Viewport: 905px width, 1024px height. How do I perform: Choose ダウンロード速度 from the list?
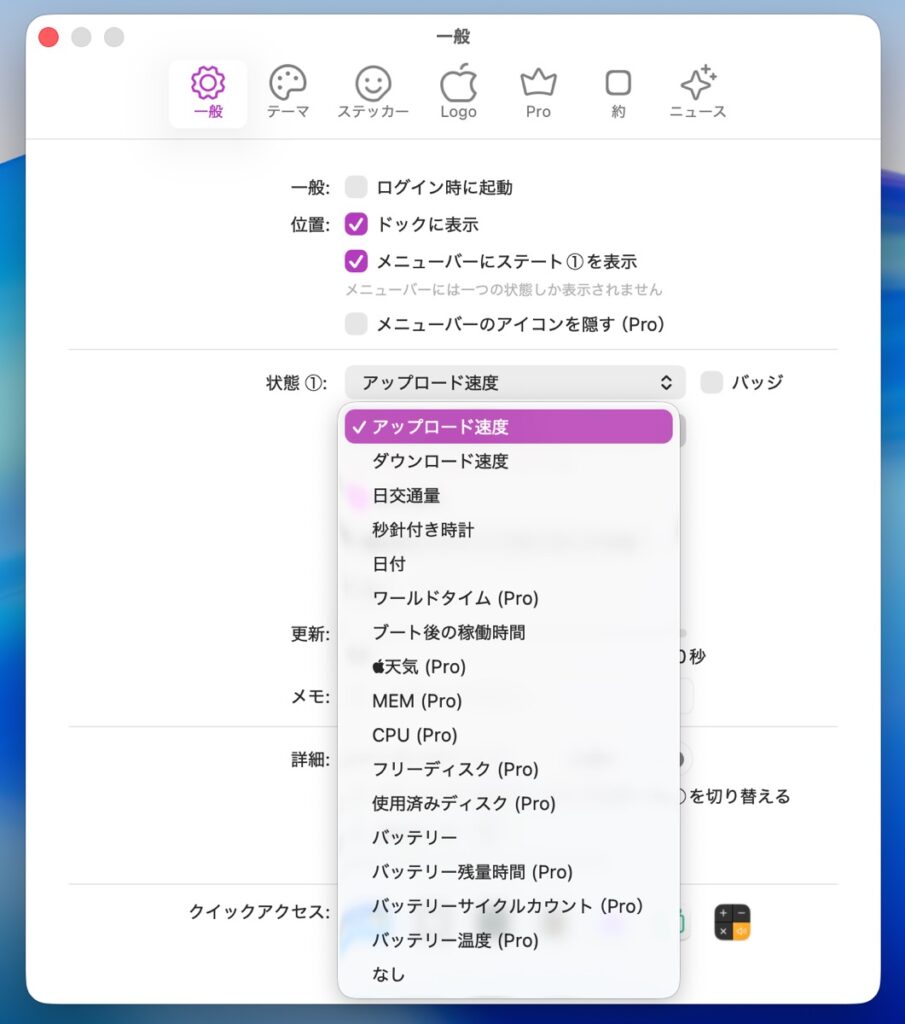pyautogui.click(x=440, y=461)
